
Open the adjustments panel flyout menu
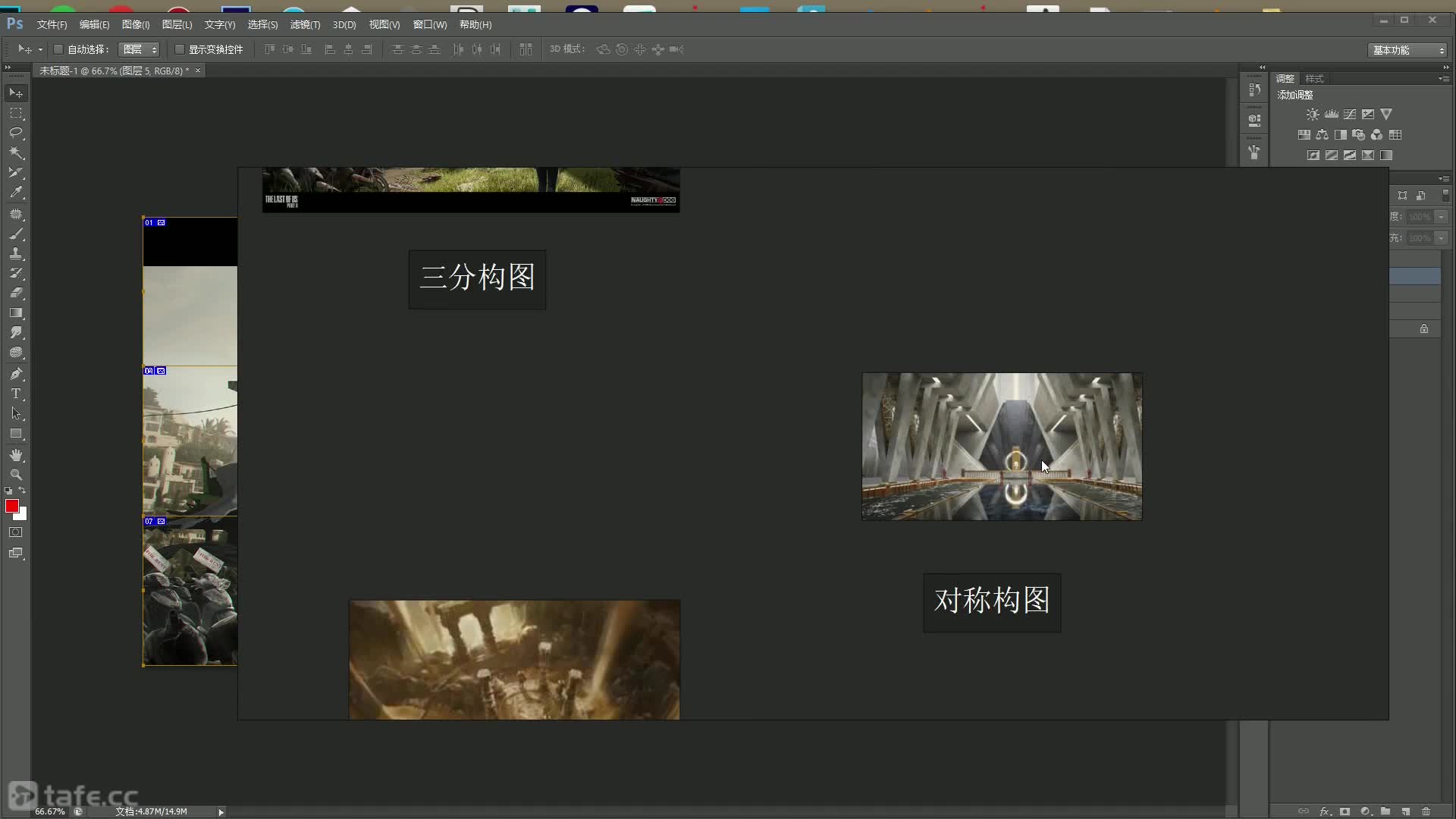[1444, 79]
